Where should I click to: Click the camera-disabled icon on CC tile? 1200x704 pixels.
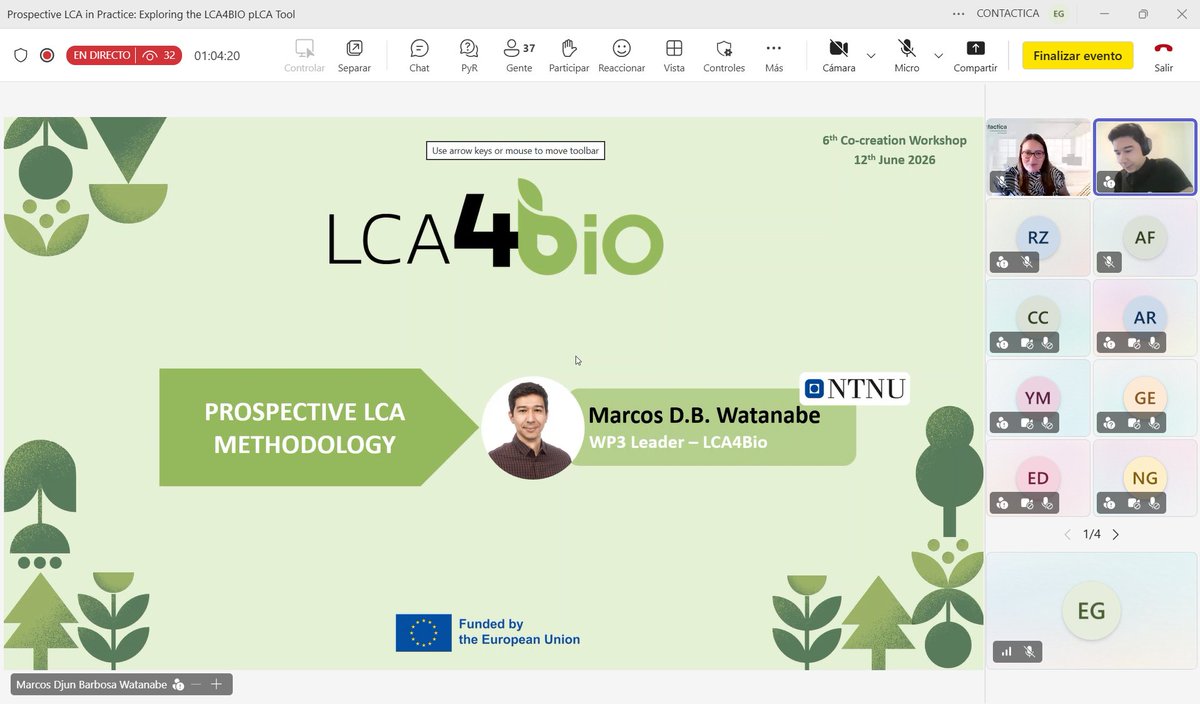coord(1026,342)
